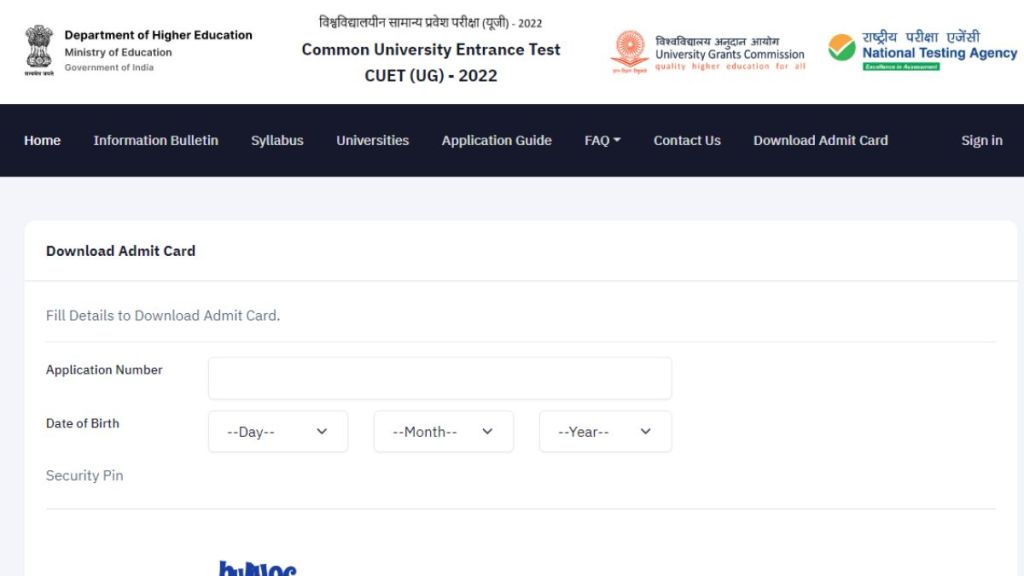Open the --Month-- dropdown
The height and width of the screenshot is (576, 1024).
coord(443,431)
